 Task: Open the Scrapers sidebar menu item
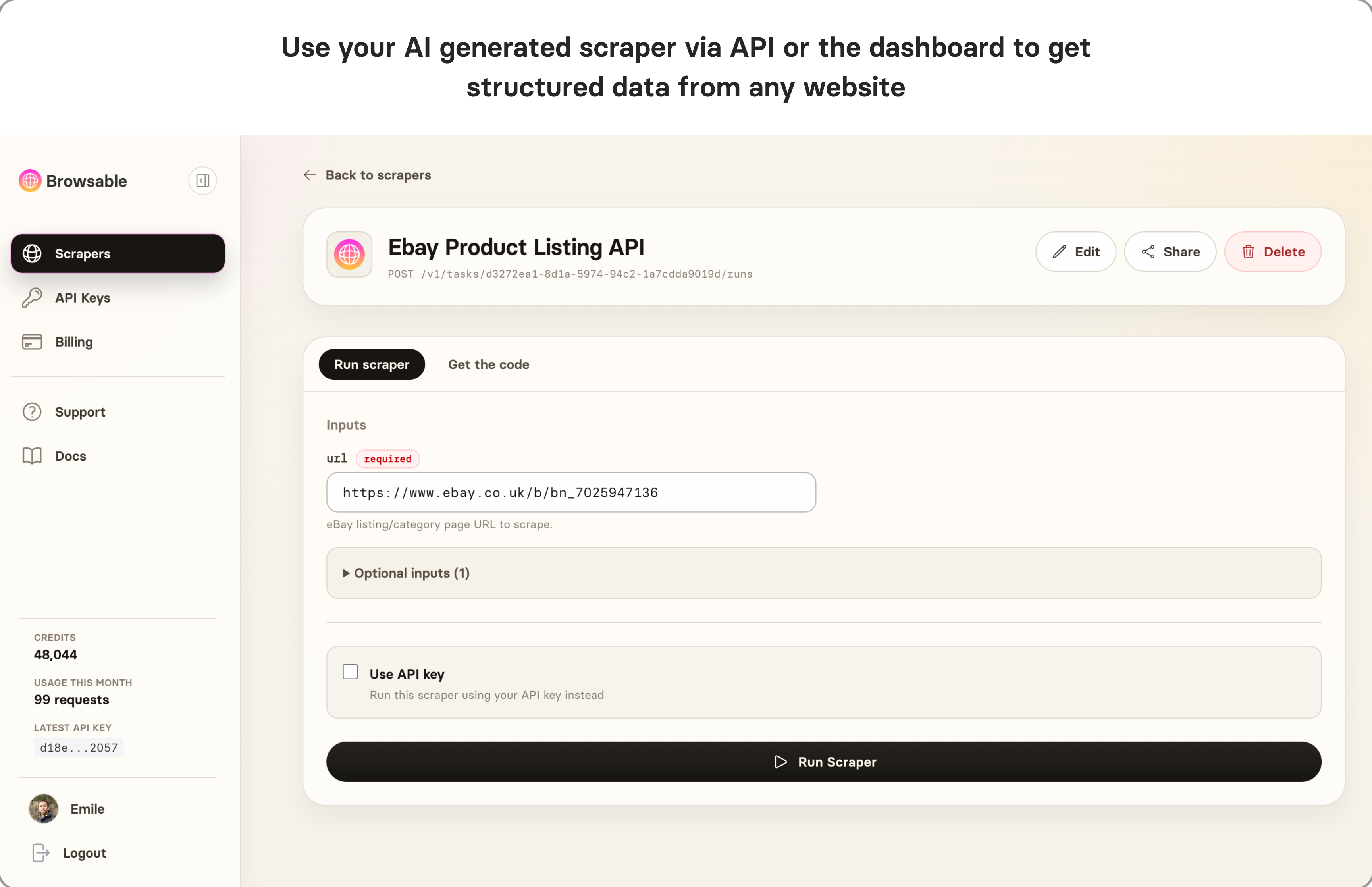point(118,253)
